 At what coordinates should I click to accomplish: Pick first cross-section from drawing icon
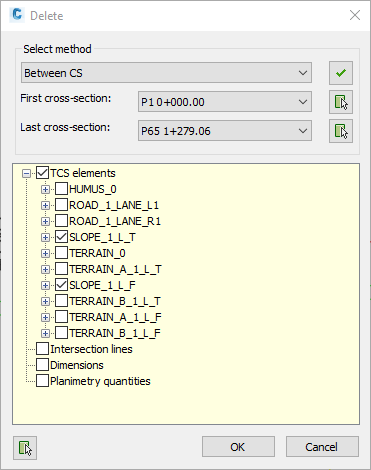[341, 102]
